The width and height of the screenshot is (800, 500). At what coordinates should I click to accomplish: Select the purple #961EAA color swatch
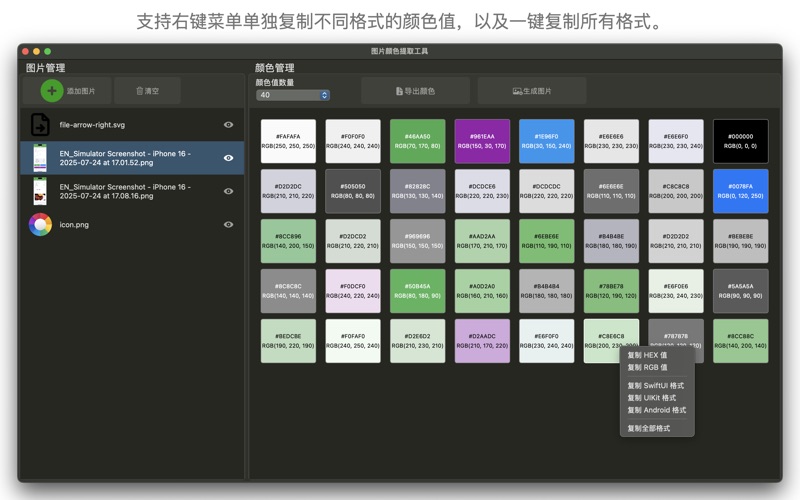[x=482, y=141]
